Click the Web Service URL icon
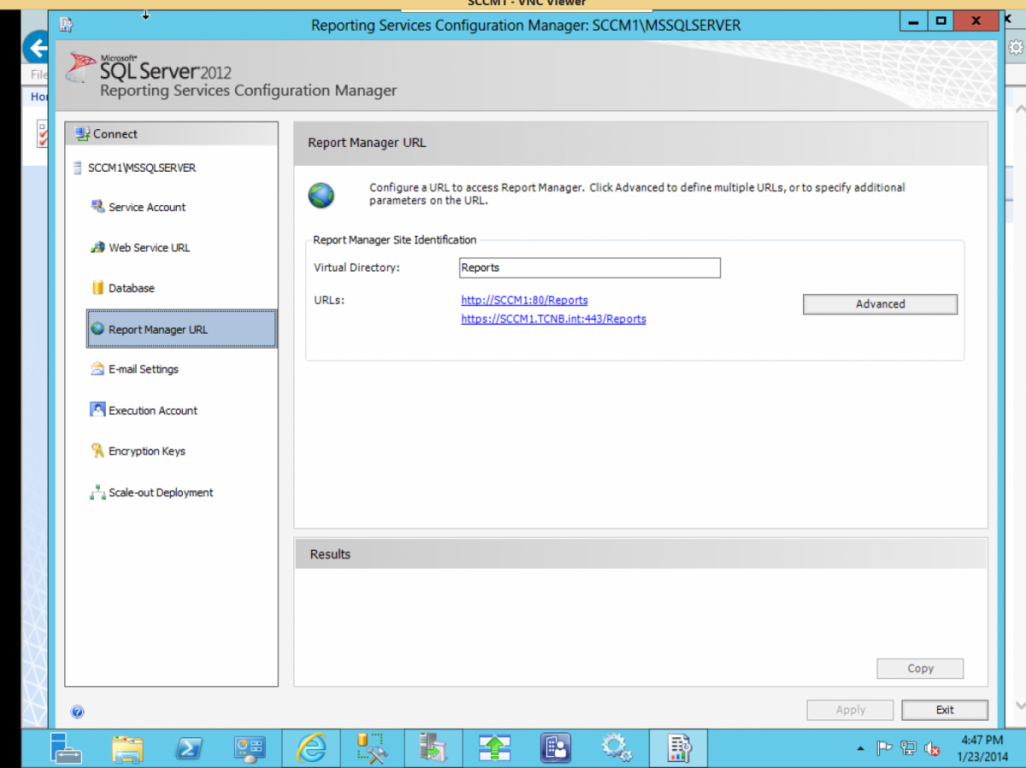Viewport: 1026px width, 768px height. [x=97, y=247]
